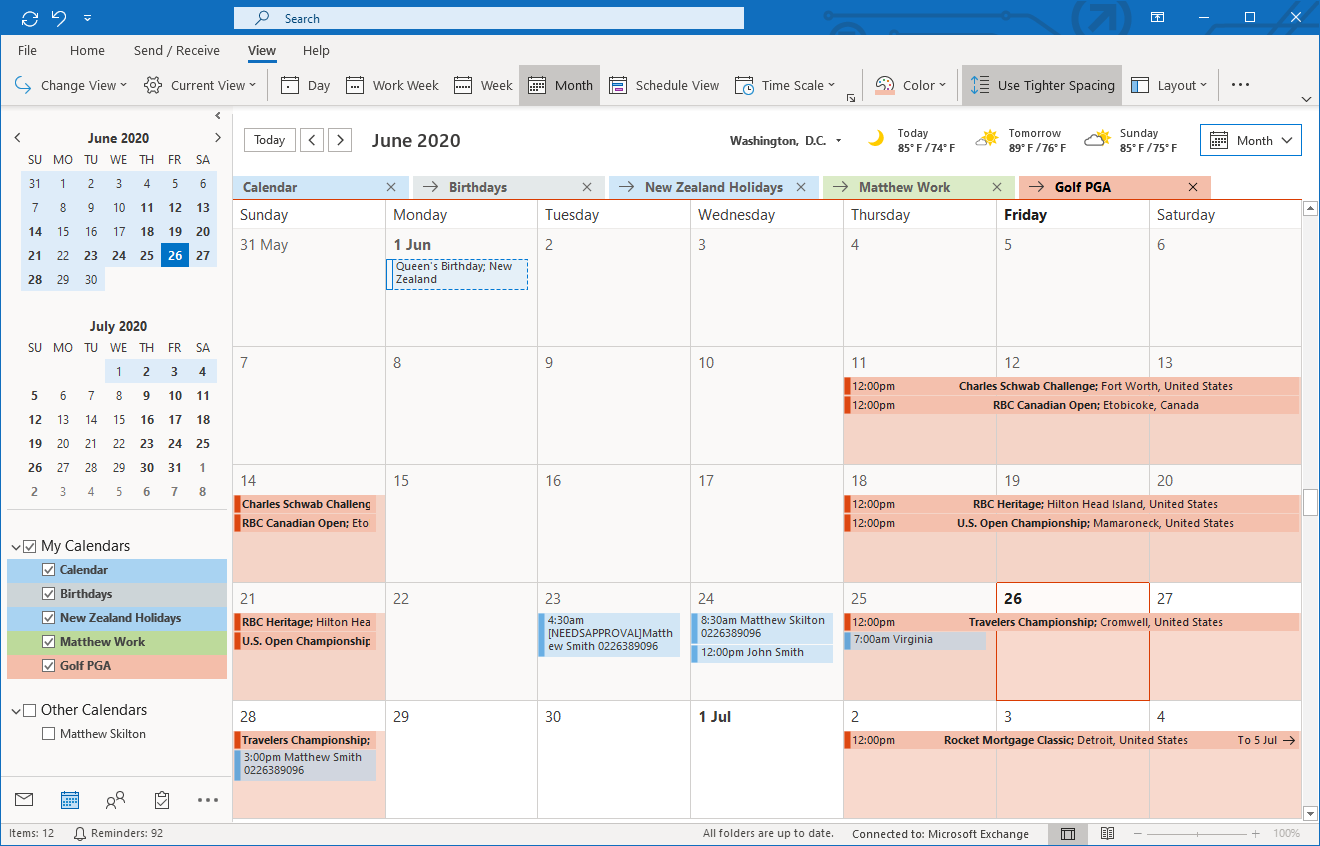Select the Month view ribbon button
The width and height of the screenshot is (1320, 846).
click(560, 85)
